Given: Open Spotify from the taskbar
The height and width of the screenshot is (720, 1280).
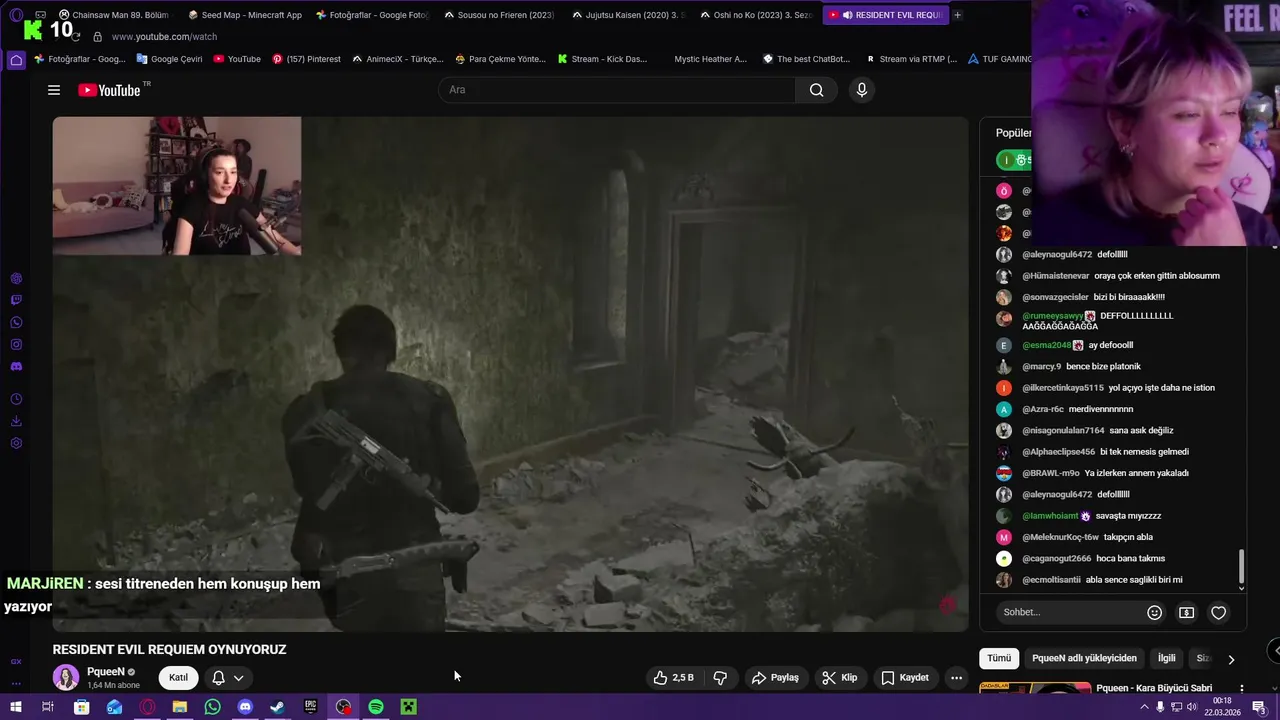Looking at the screenshot, I should [376, 707].
